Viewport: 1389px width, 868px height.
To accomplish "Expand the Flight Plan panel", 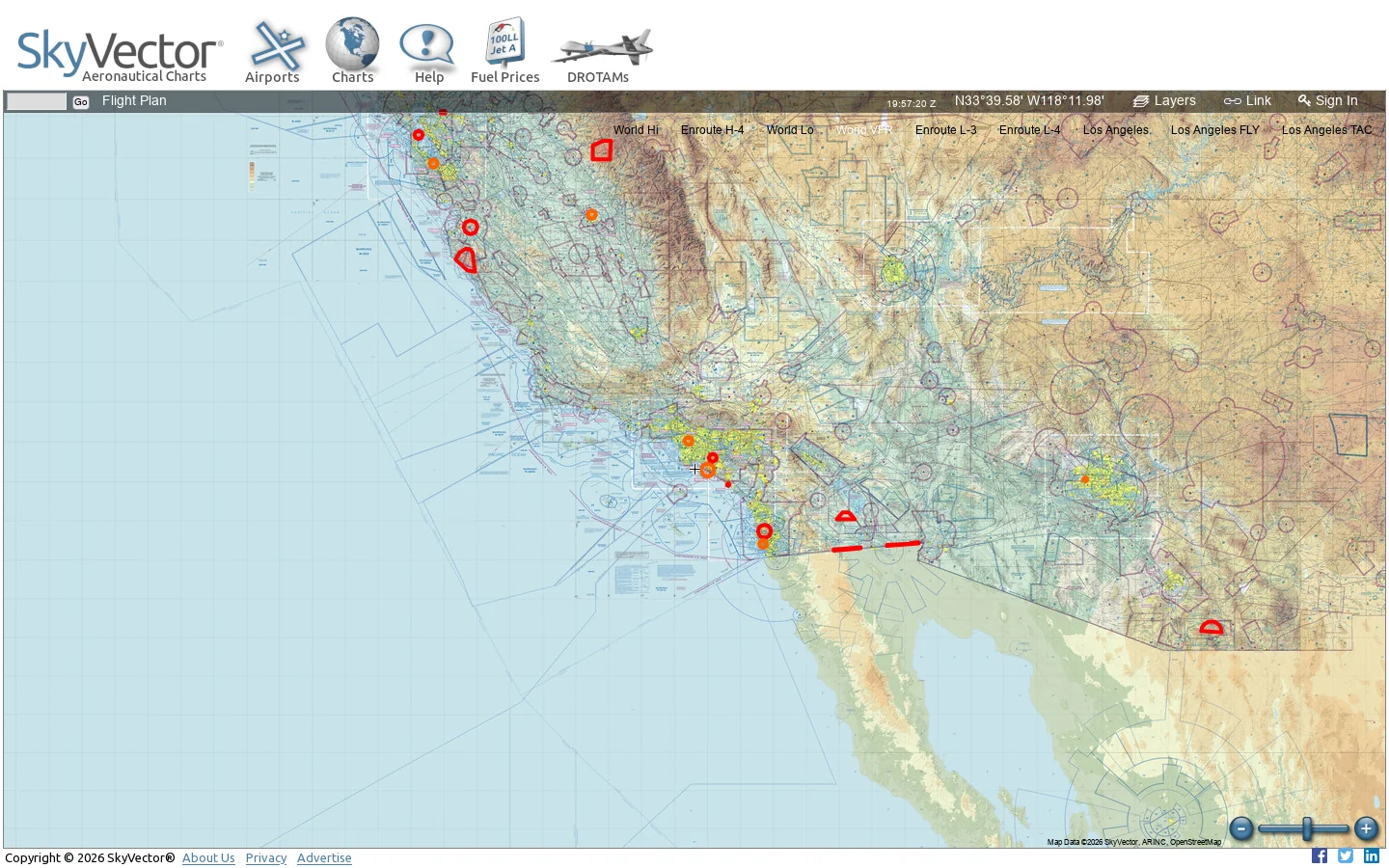I will tap(134, 100).
